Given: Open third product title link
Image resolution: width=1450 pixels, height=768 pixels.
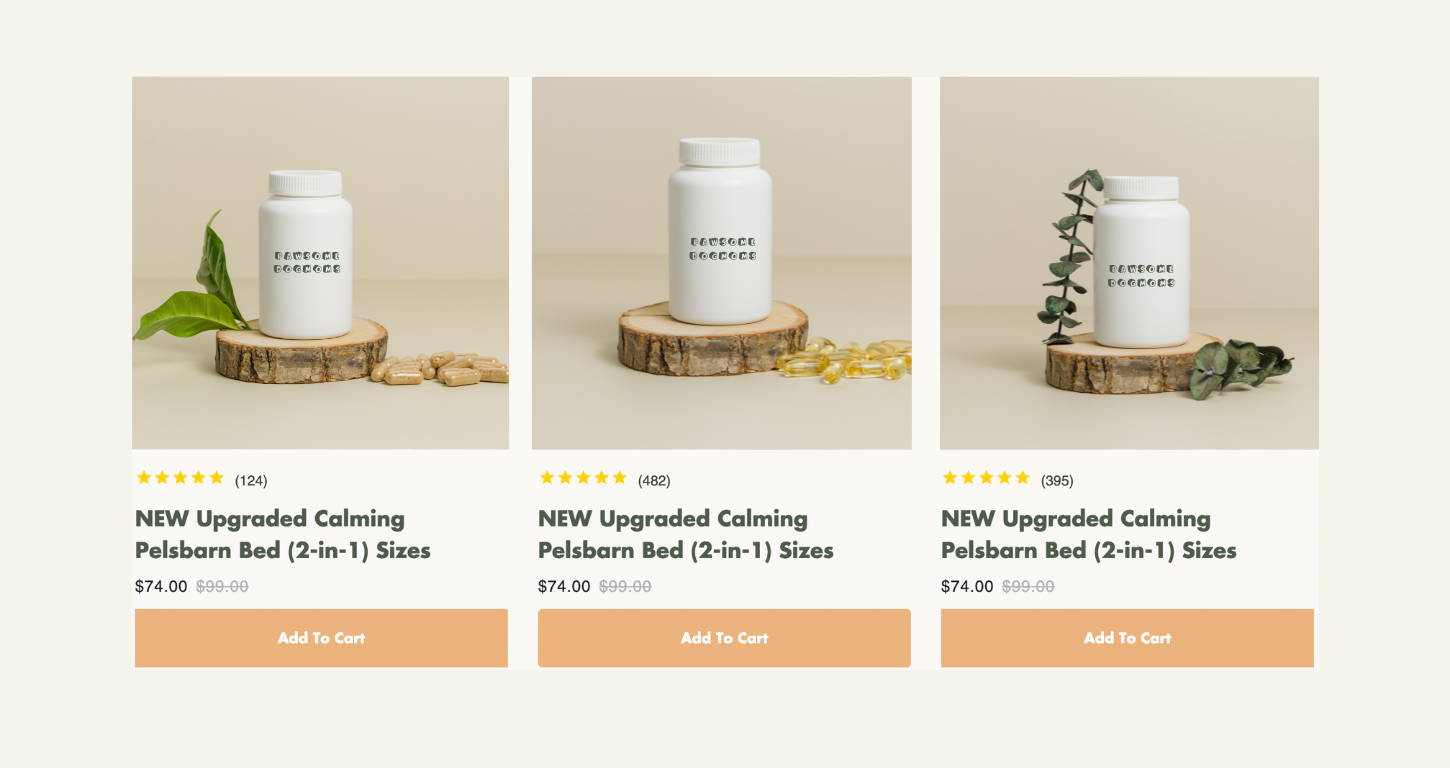Looking at the screenshot, I should 1089,534.
